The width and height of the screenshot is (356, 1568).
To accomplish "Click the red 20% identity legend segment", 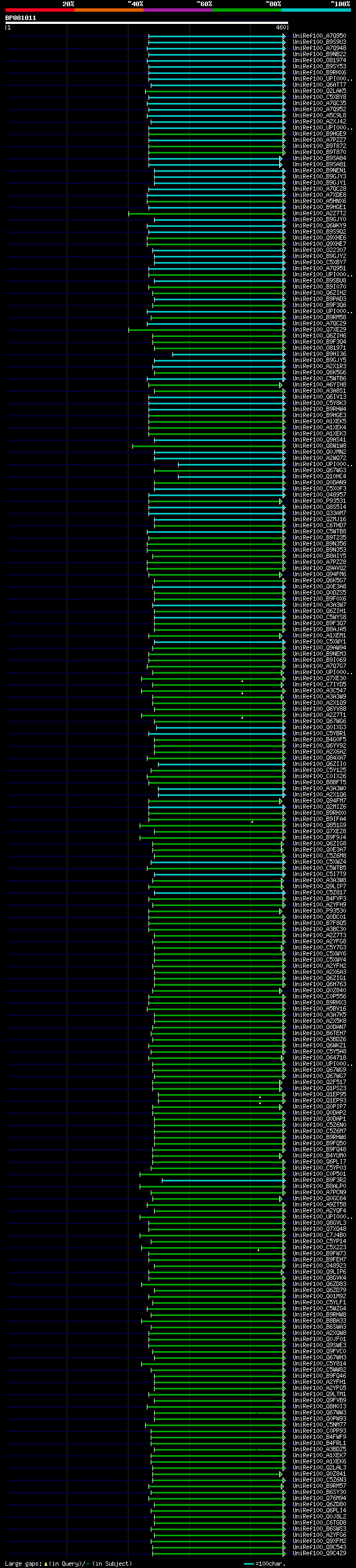I will tap(39, 10).
